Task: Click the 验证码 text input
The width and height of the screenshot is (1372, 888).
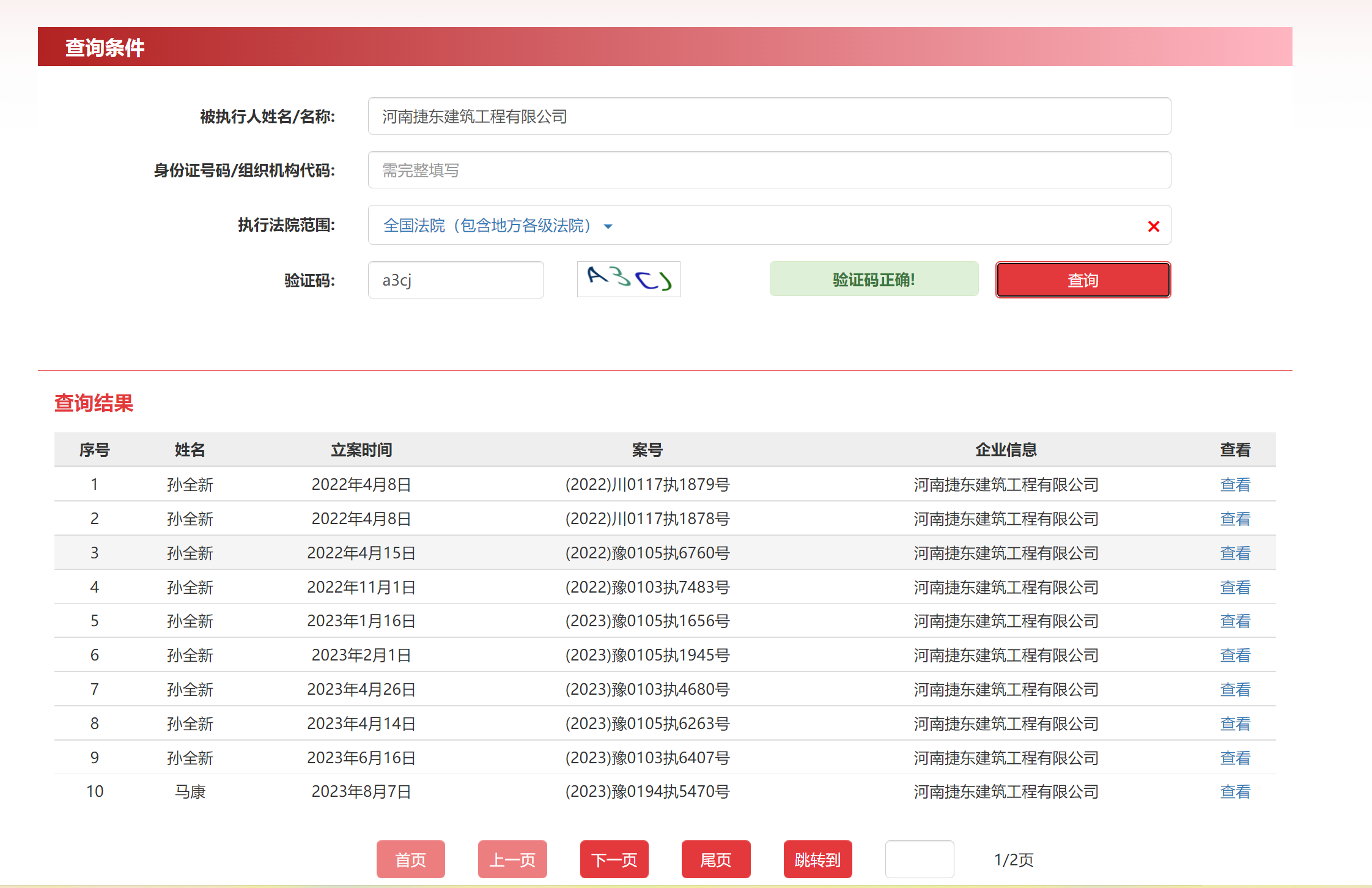Action: (x=455, y=280)
